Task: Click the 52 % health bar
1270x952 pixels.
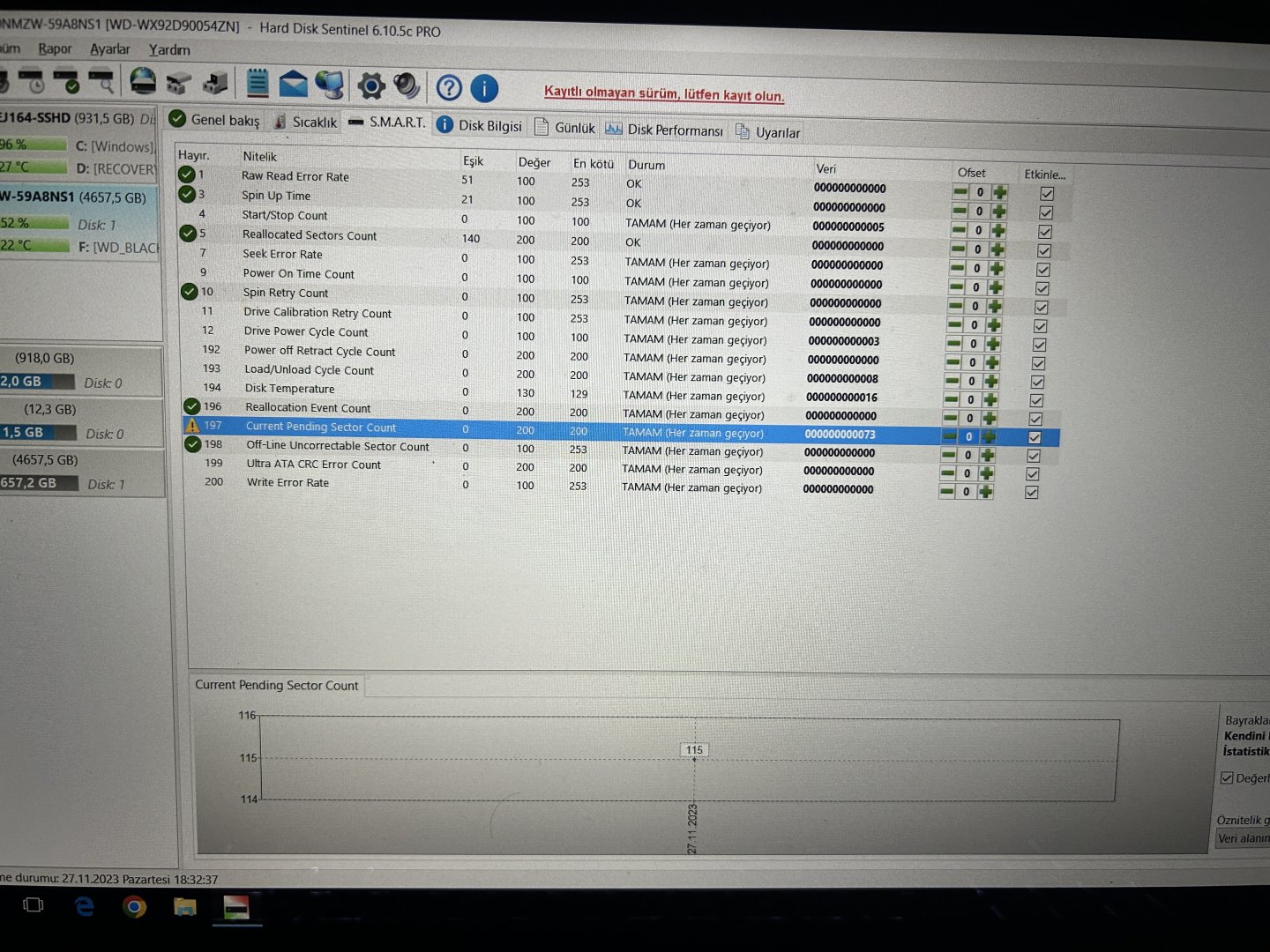Action: tap(34, 223)
